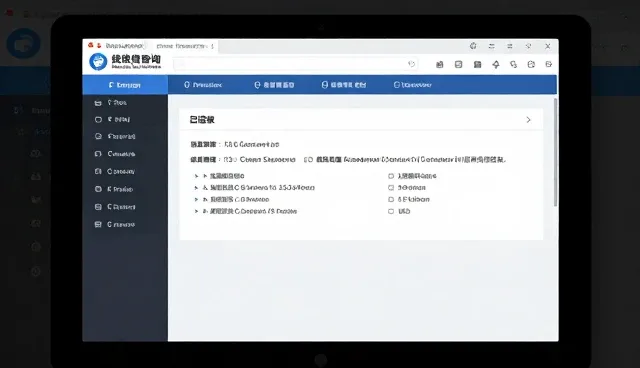
Task: Click the seventh dark sidebar item's icon
Action: tap(98, 207)
